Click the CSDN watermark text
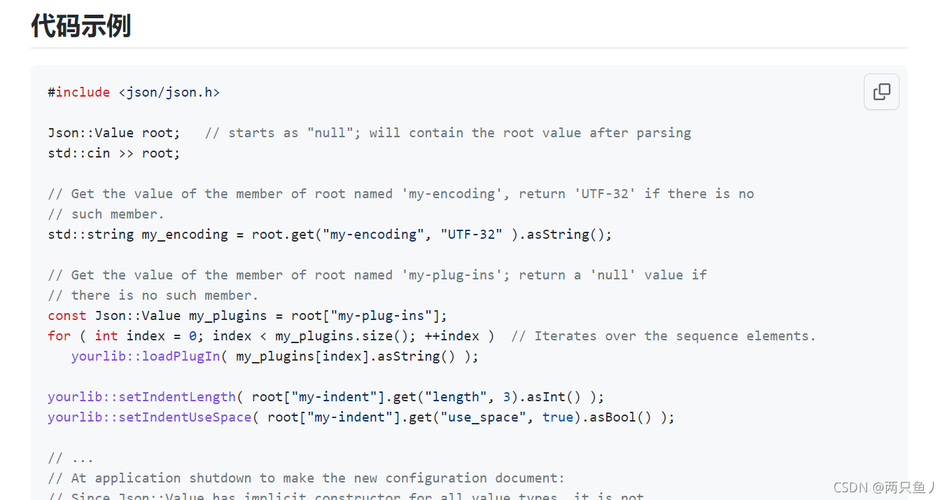945x500 pixels. point(885,487)
